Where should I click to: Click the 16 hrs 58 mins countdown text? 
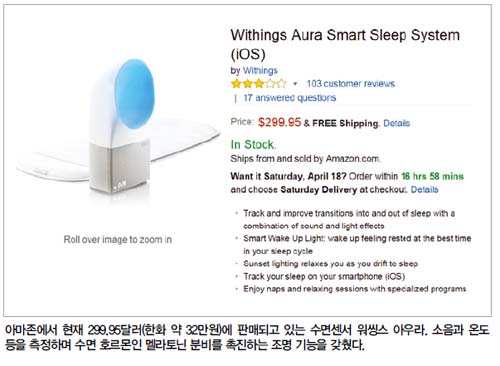[432, 176]
